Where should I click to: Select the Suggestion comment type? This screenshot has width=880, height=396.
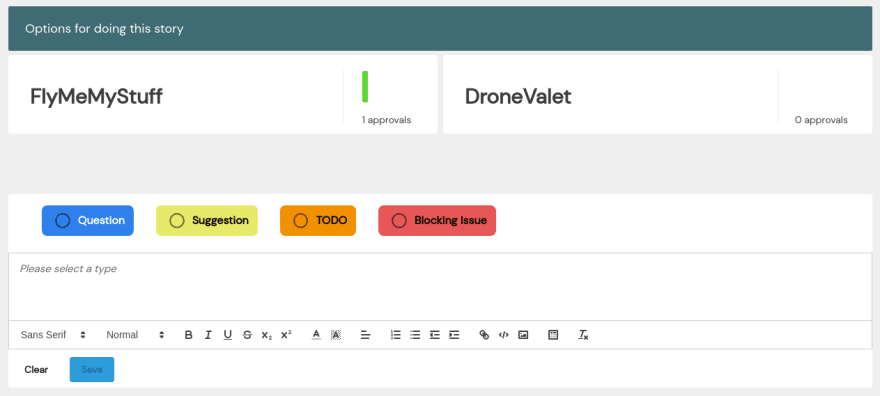(207, 220)
